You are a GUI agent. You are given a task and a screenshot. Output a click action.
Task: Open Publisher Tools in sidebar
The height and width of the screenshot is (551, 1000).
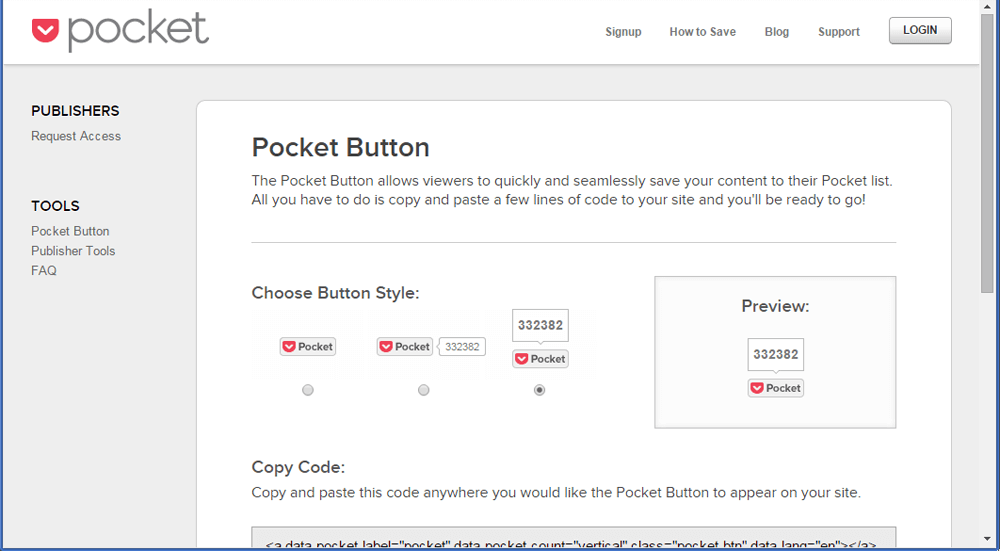pos(73,251)
